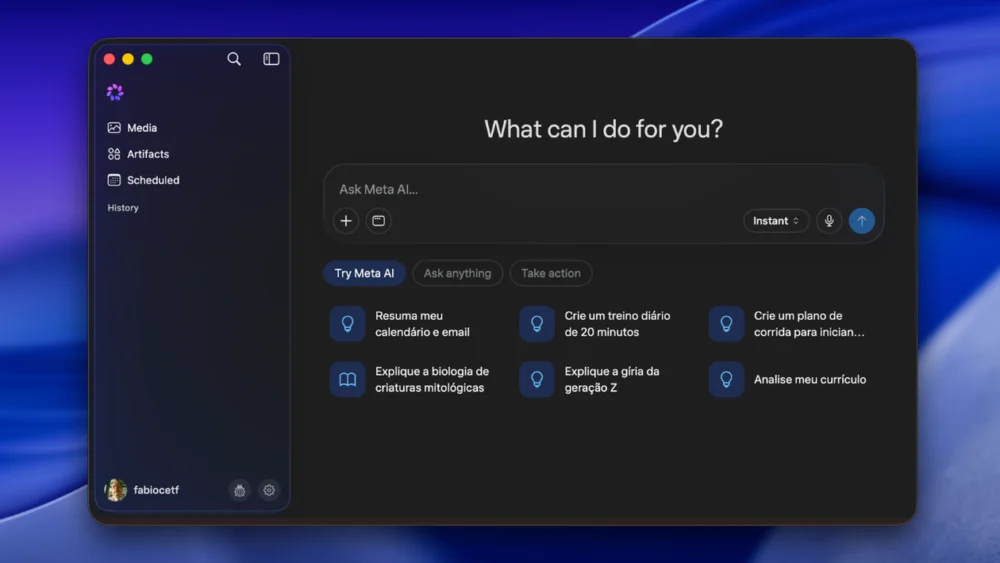Viewport: 1000px width, 563px height.
Task: Choose Explique a biologia de criaturas suggestion
Action: 413,379
